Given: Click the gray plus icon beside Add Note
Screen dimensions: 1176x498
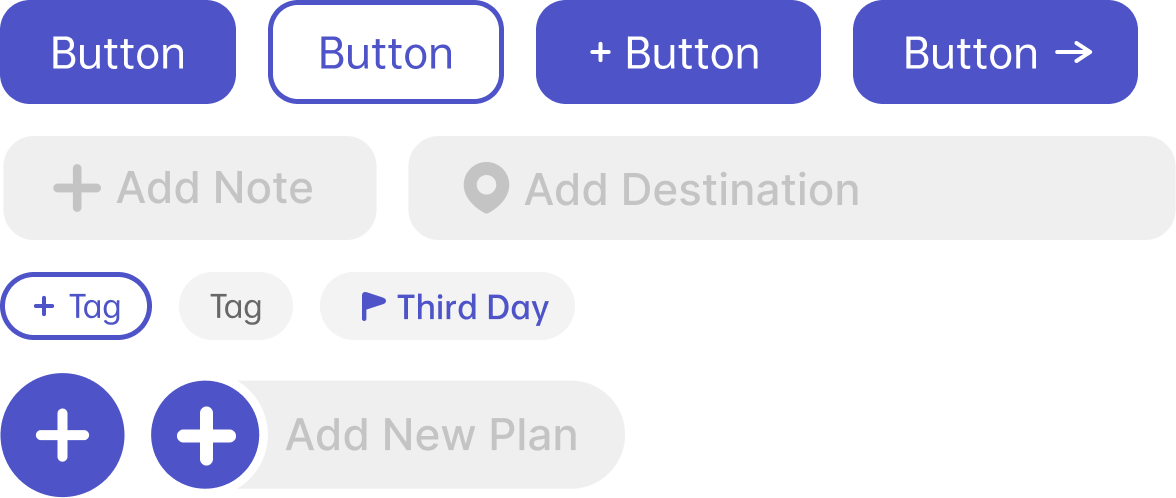Looking at the screenshot, I should pos(76,188).
